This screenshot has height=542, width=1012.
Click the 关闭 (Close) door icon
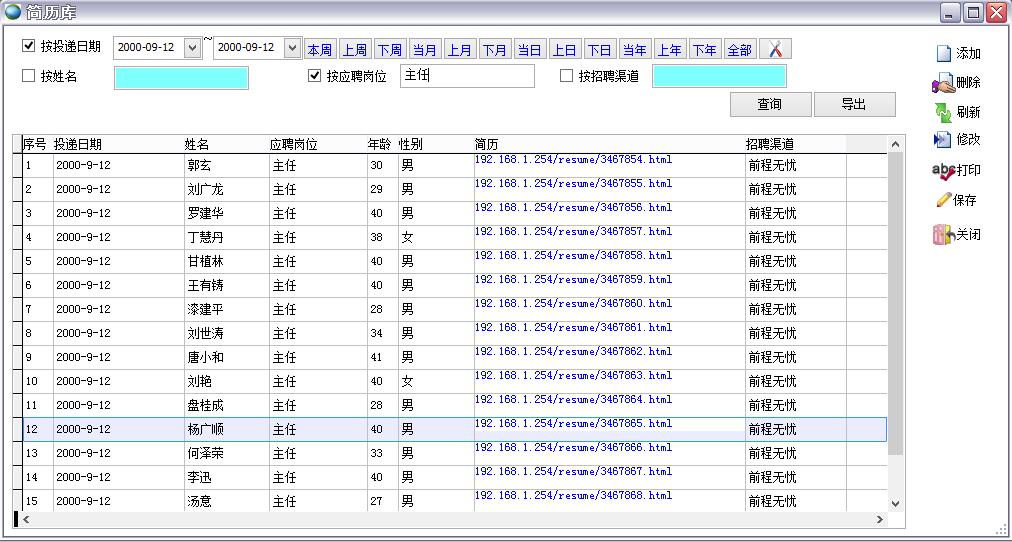[943, 235]
